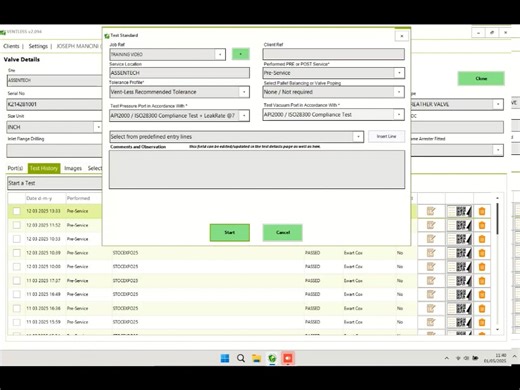Delete the test from 11 03 2025 16:49
This screenshot has width=520, height=390.
tap(482, 294)
